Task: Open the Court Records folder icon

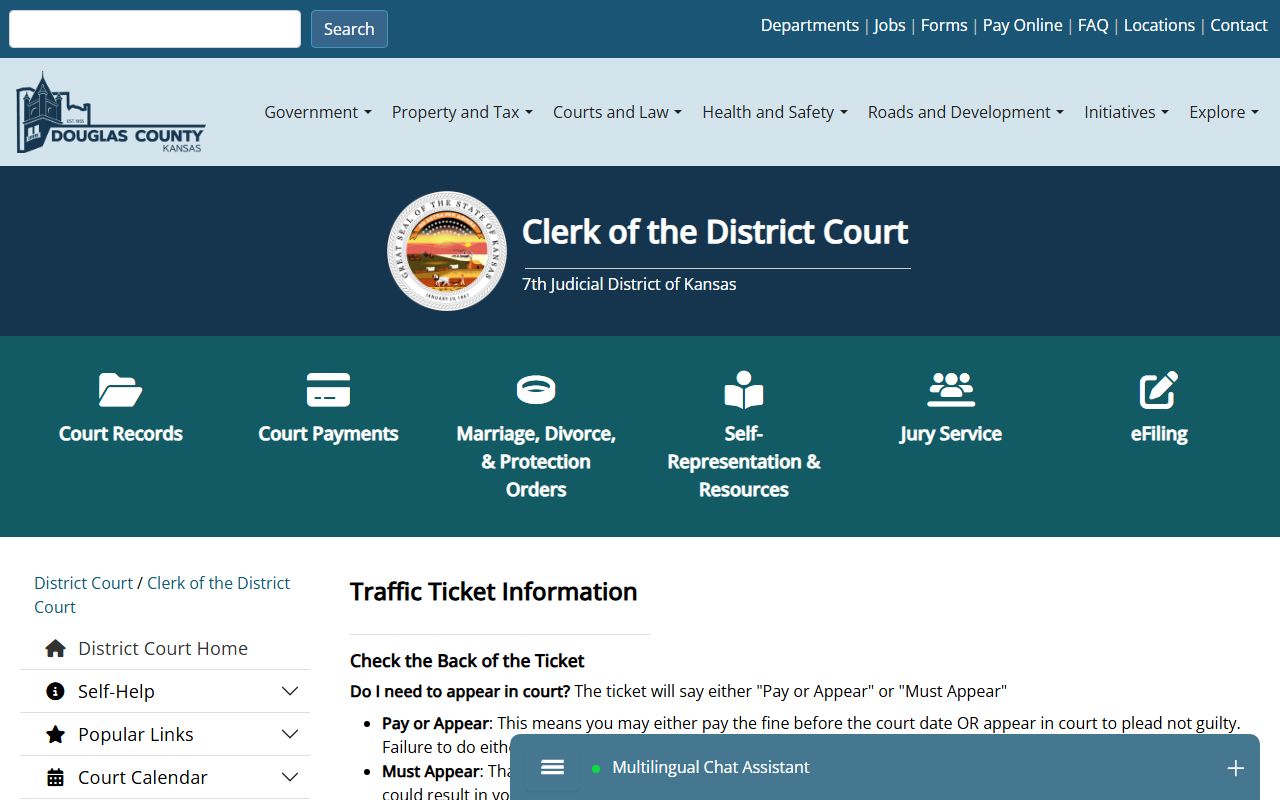Action: coord(120,390)
